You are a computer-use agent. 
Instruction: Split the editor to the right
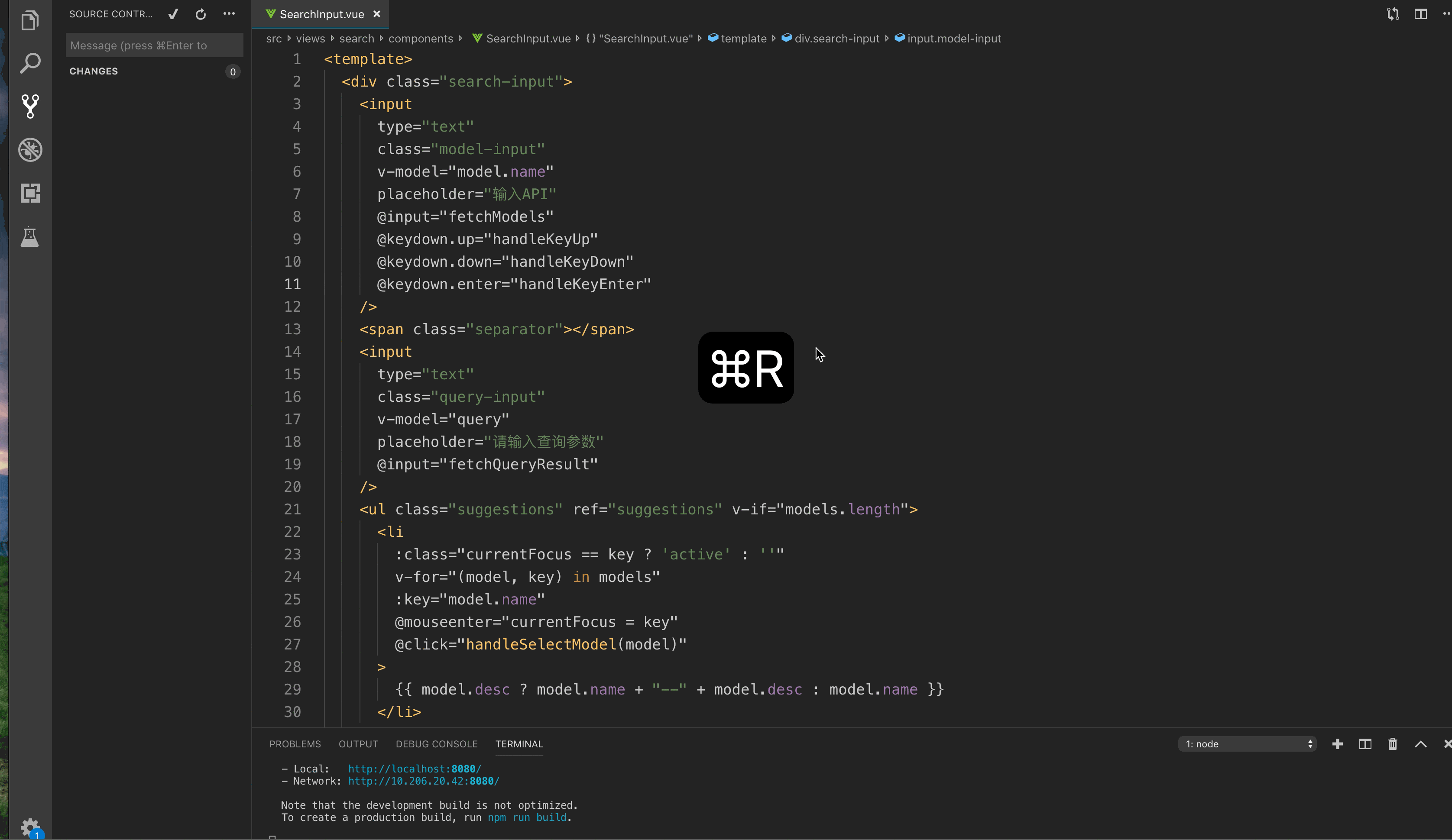[x=1420, y=14]
